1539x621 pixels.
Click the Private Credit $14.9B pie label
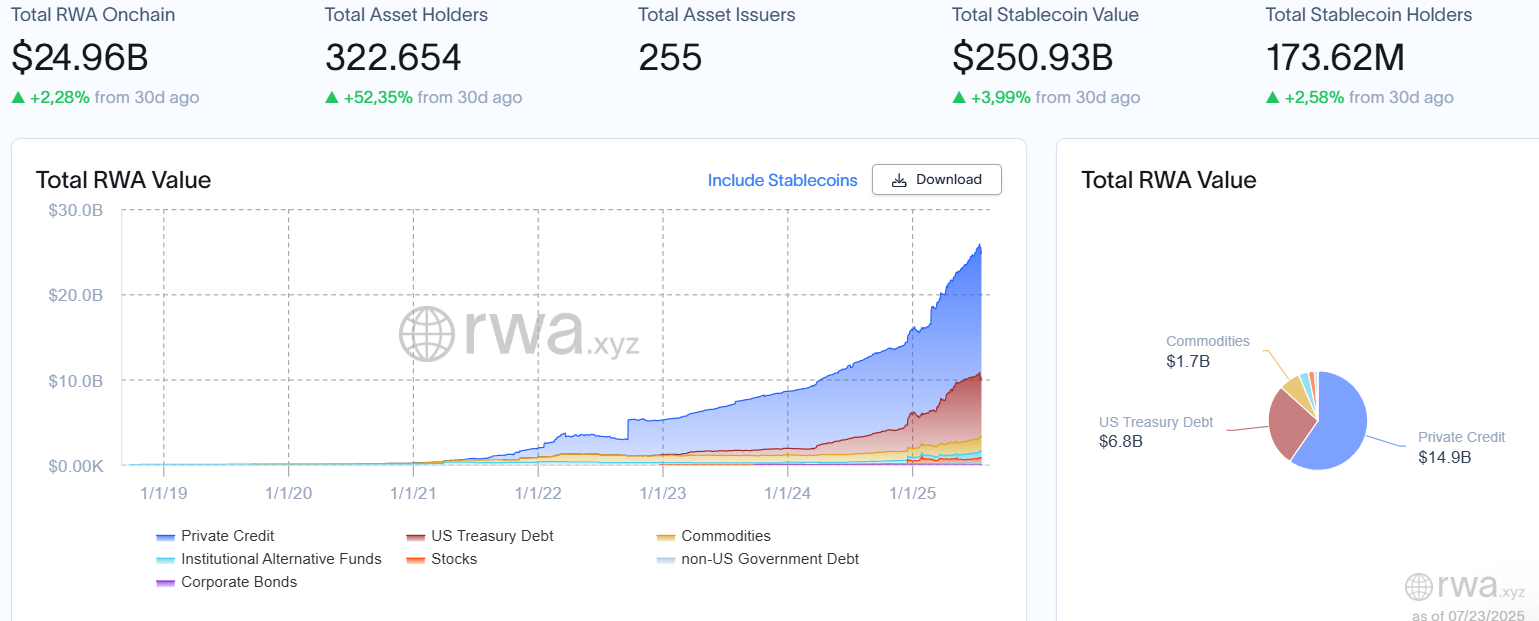(1460, 447)
